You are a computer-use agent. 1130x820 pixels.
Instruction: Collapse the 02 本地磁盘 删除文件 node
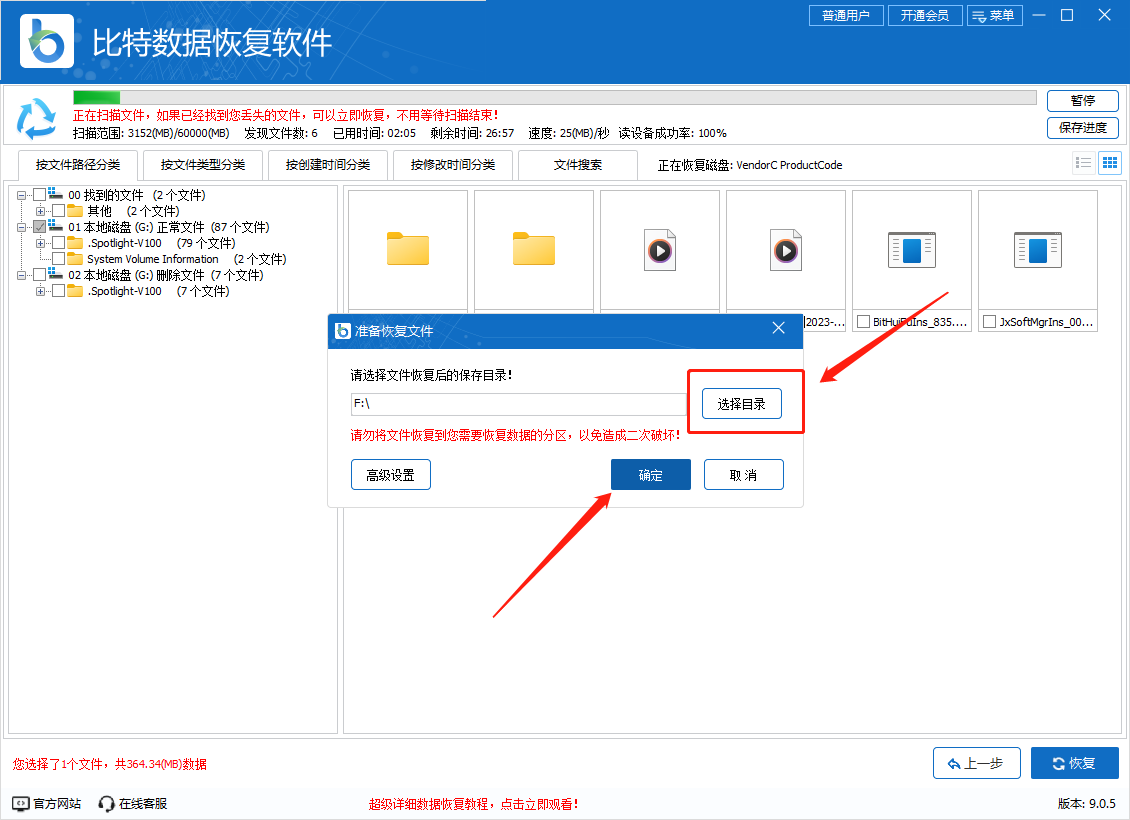pos(22,275)
